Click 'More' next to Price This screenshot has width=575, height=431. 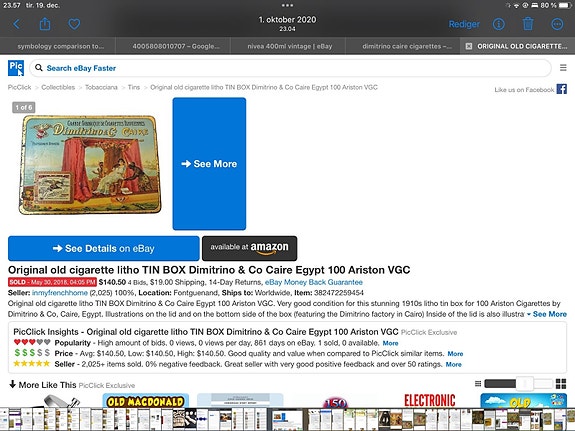click(455, 354)
